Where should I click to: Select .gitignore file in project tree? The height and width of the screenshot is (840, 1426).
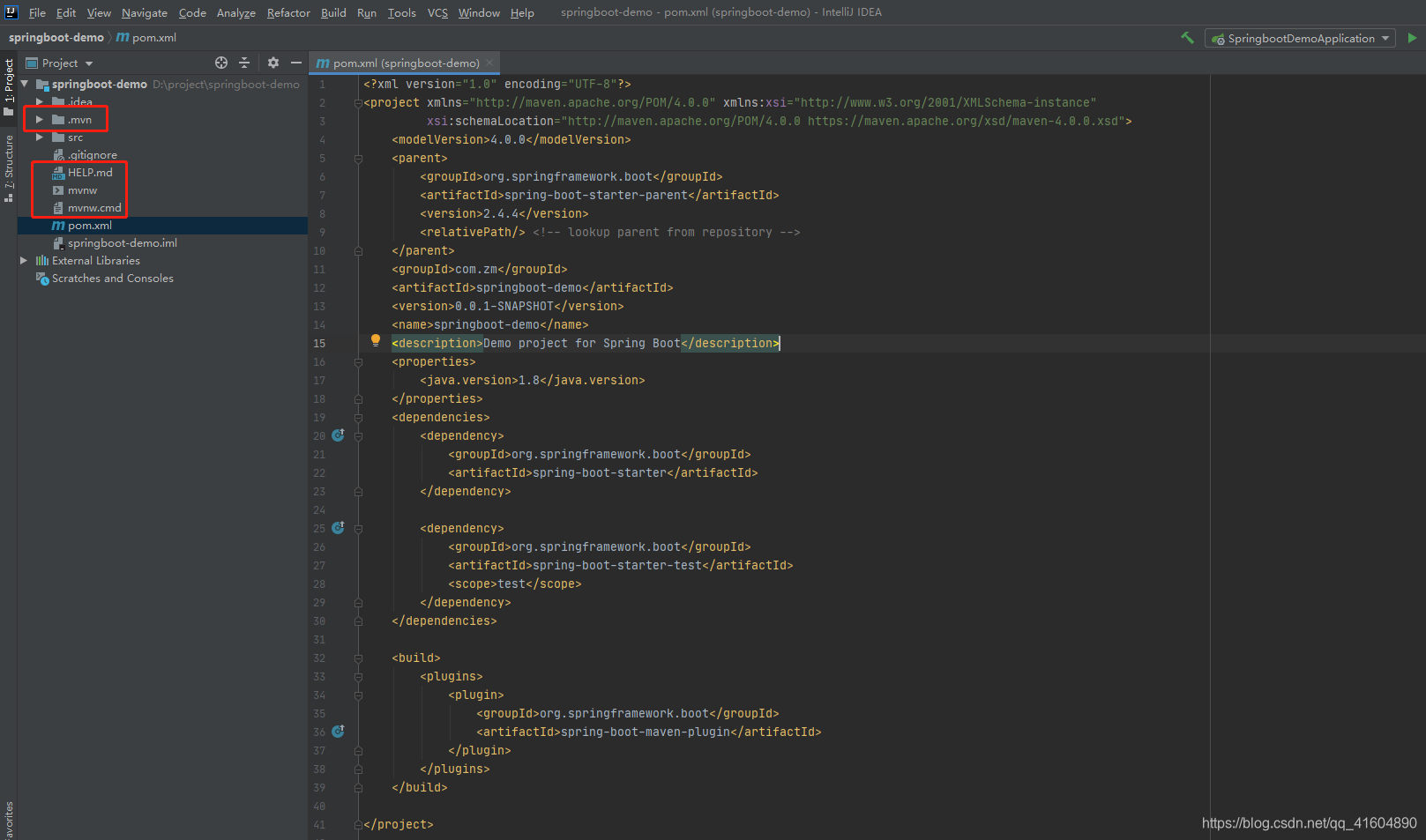point(92,154)
